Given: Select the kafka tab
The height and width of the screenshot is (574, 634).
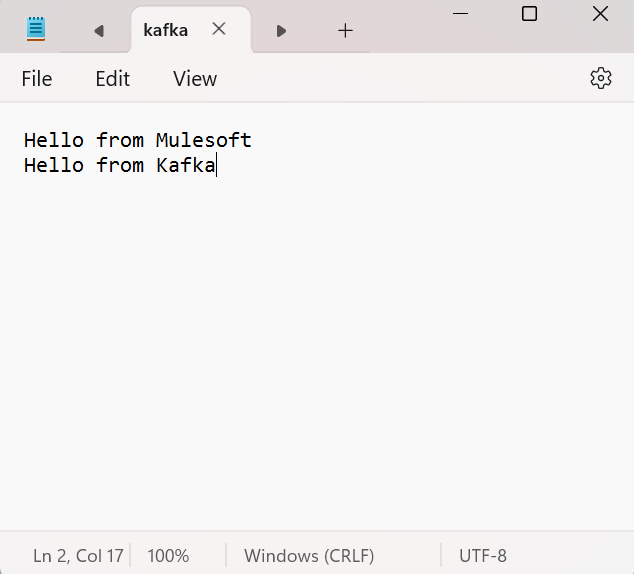Looking at the screenshot, I should (x=166, y=30).
